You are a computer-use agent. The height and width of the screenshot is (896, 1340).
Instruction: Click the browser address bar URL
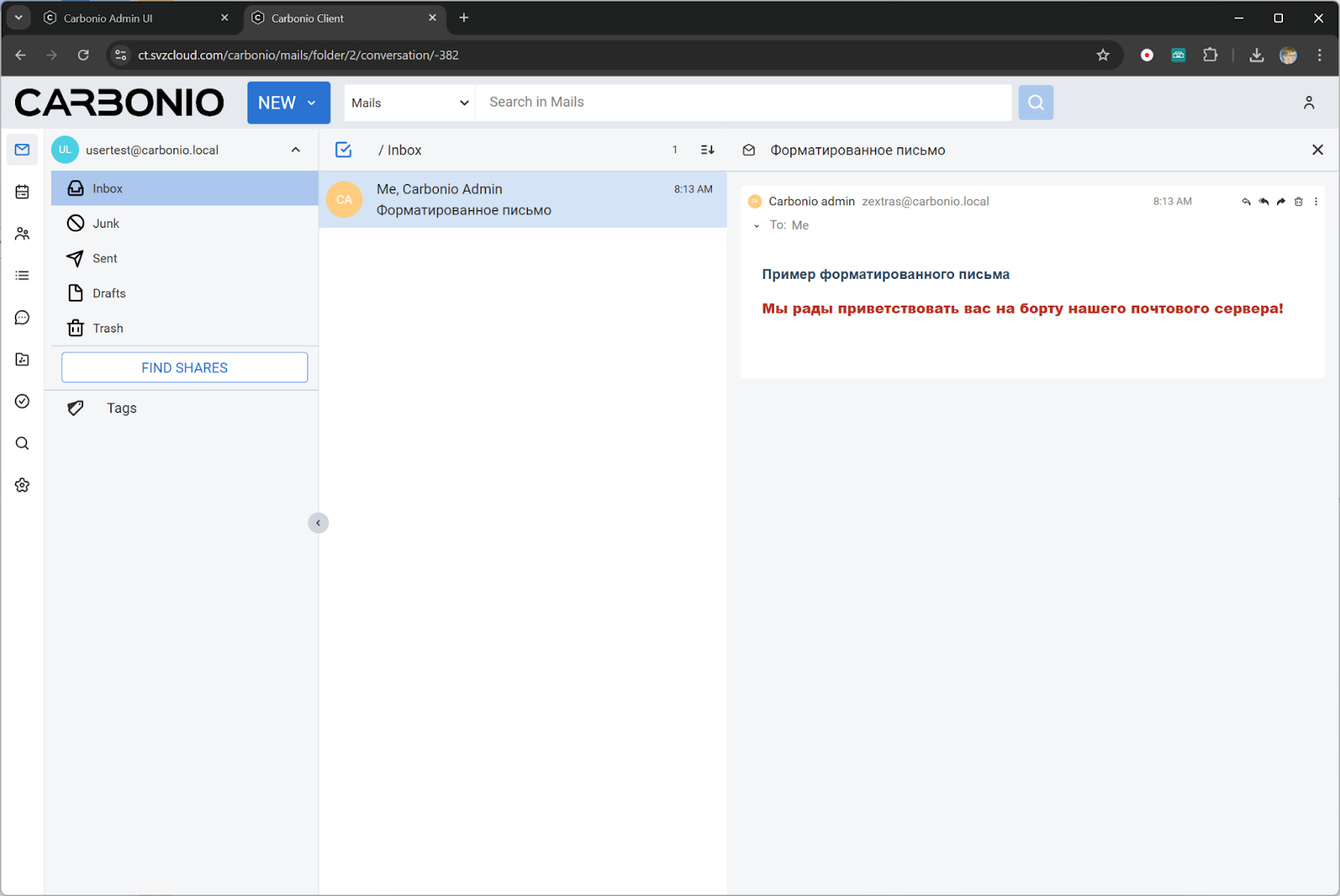(x=298, y=55)
